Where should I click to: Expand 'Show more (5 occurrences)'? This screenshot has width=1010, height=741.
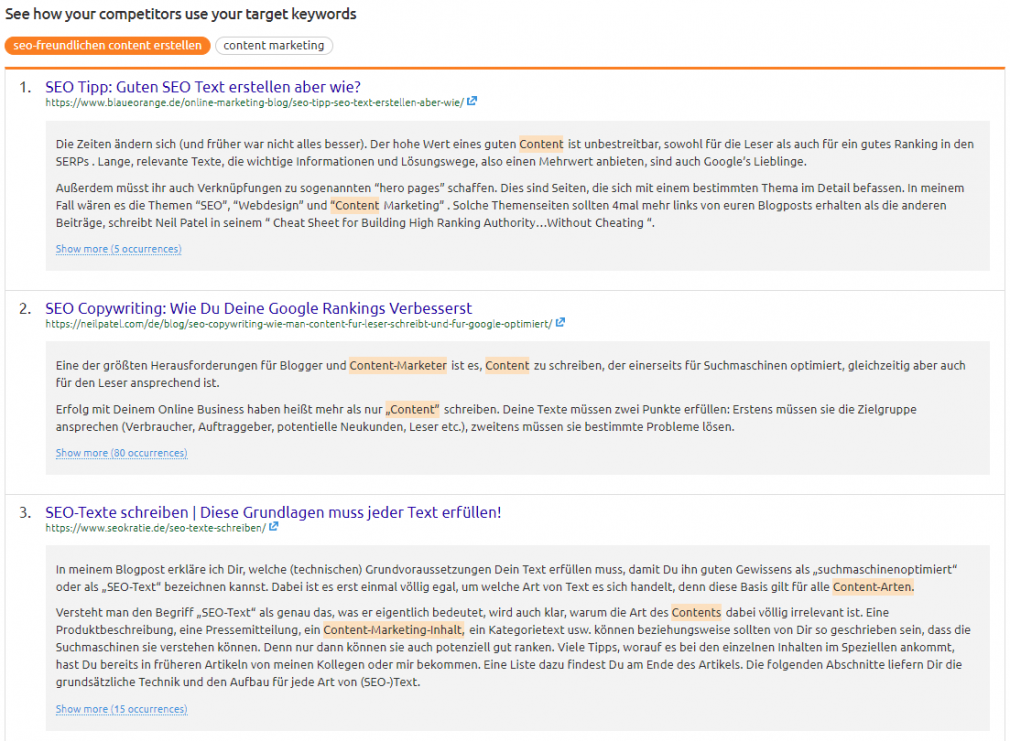coord(119,249)
